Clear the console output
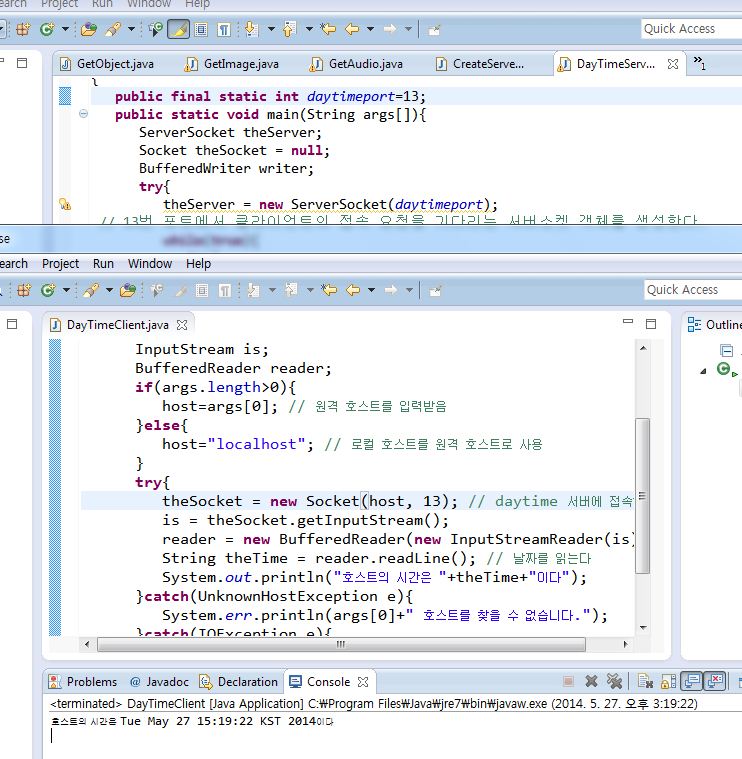 coord(644,682)
